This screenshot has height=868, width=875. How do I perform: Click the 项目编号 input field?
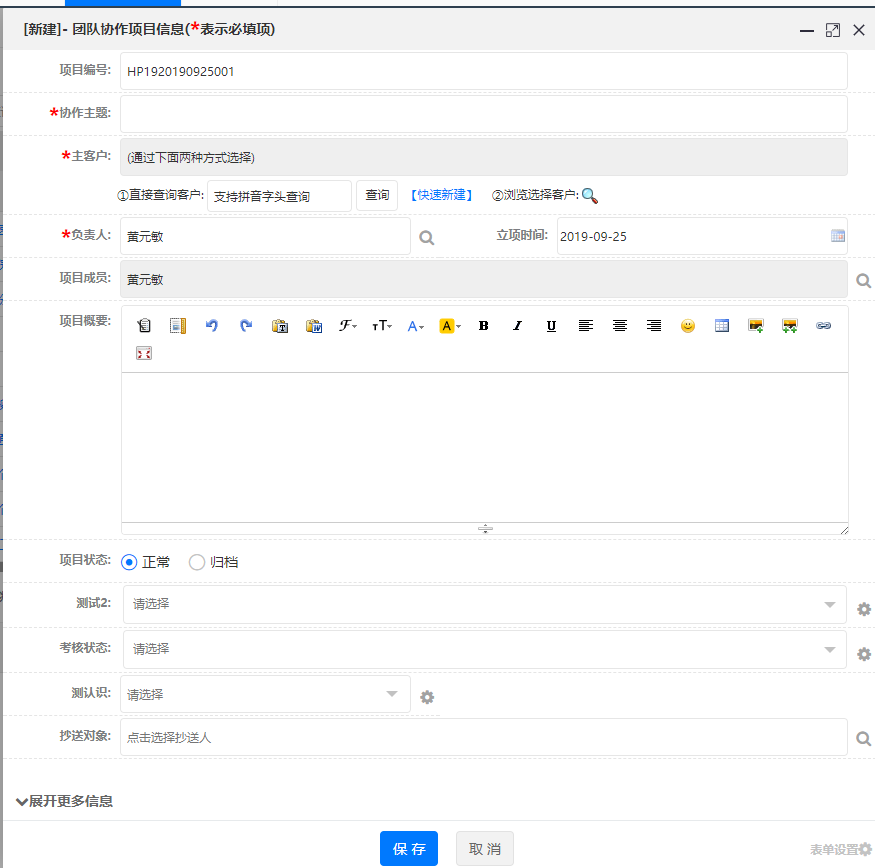tap(484, 71)
